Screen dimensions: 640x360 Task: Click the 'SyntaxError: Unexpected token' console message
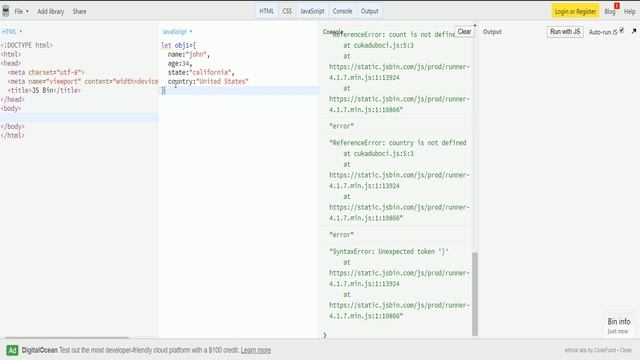pyautogui.click(x=389, y=251)
